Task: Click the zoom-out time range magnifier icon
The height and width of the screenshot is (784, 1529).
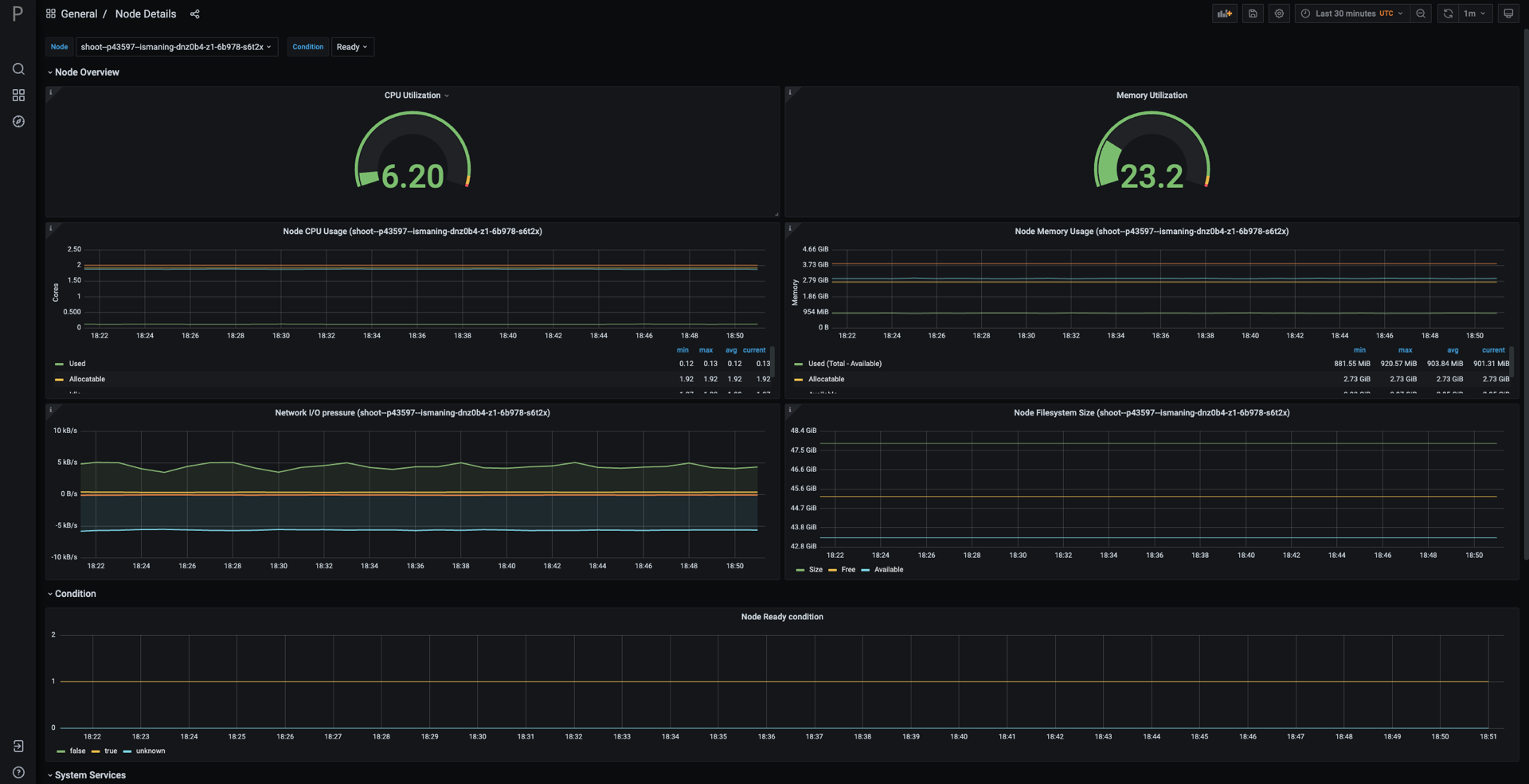Action: (1421, 14)
